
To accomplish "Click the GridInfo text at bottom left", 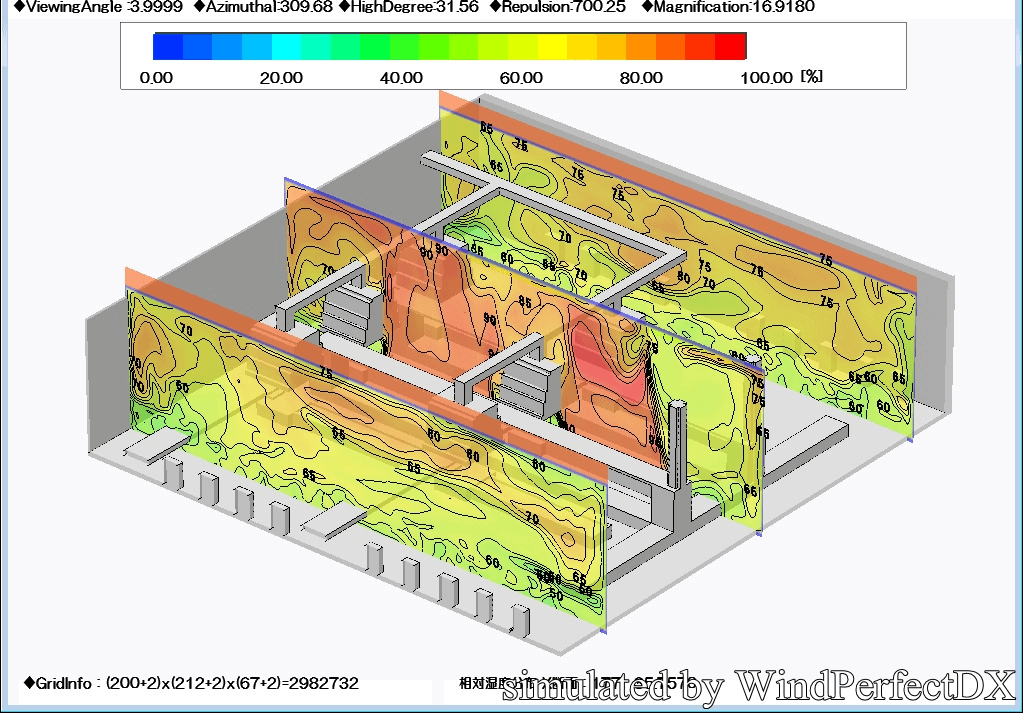I will pos(191,684).
